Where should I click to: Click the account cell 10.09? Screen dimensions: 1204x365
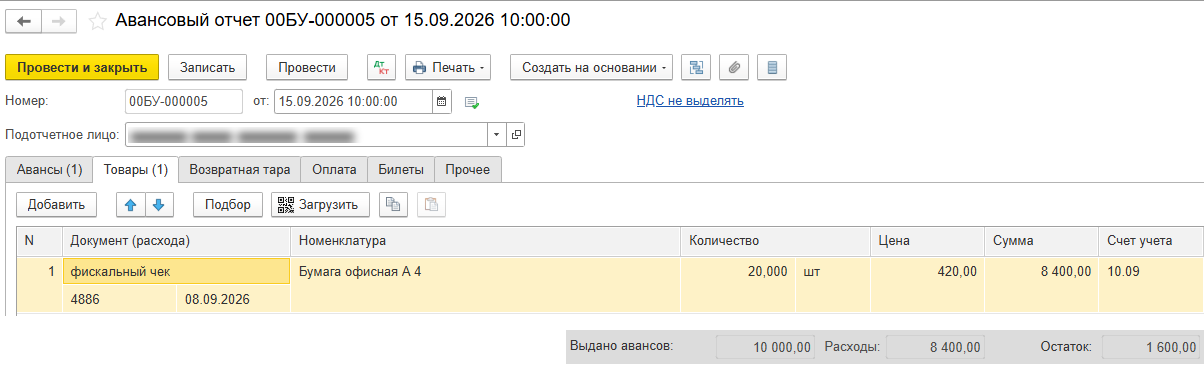[x=1150, y=271]
